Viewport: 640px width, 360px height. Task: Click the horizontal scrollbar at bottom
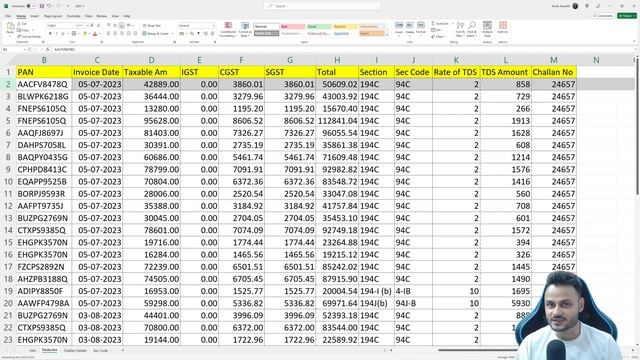(478, 350)
